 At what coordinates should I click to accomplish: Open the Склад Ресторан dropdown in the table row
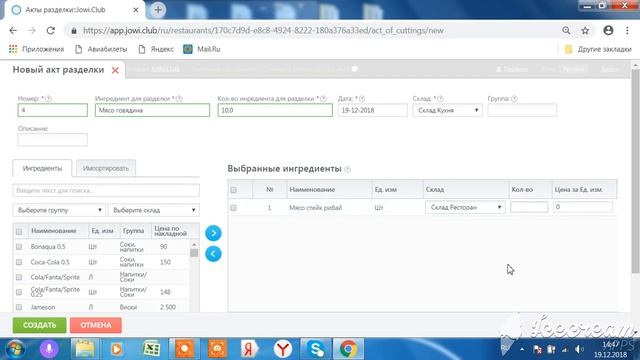point(465,207)
